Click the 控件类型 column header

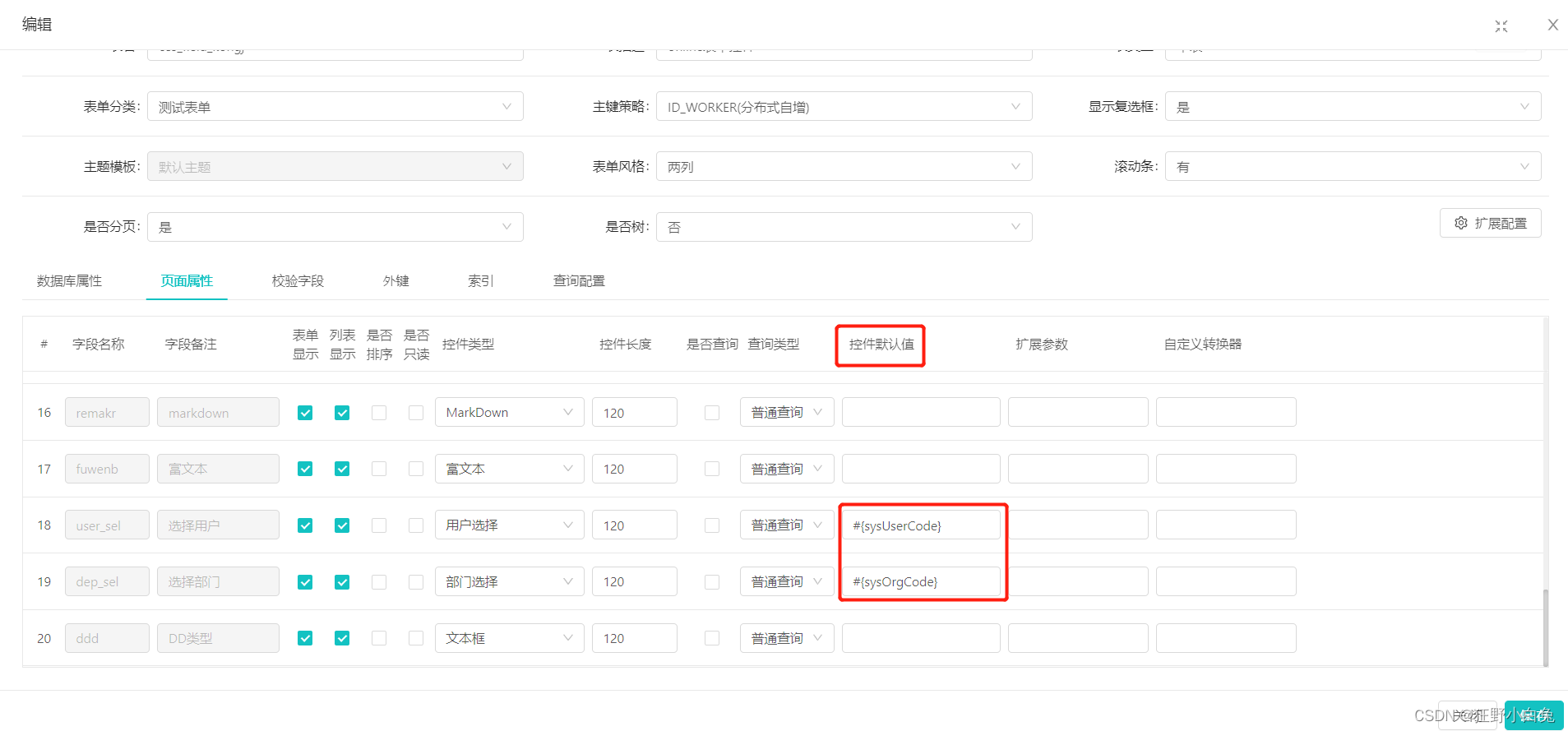[x=469, y=345]
